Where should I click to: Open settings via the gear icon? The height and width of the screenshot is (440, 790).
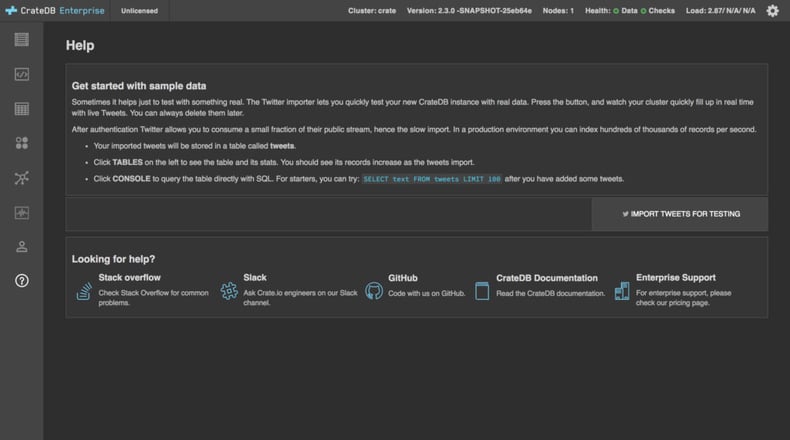[772, 11]
